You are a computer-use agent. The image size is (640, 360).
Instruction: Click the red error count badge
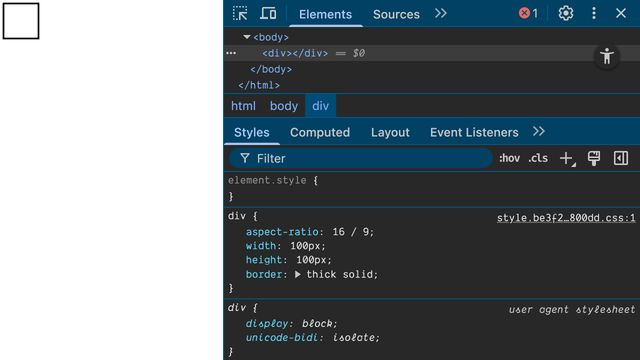(x=528, y=13)
